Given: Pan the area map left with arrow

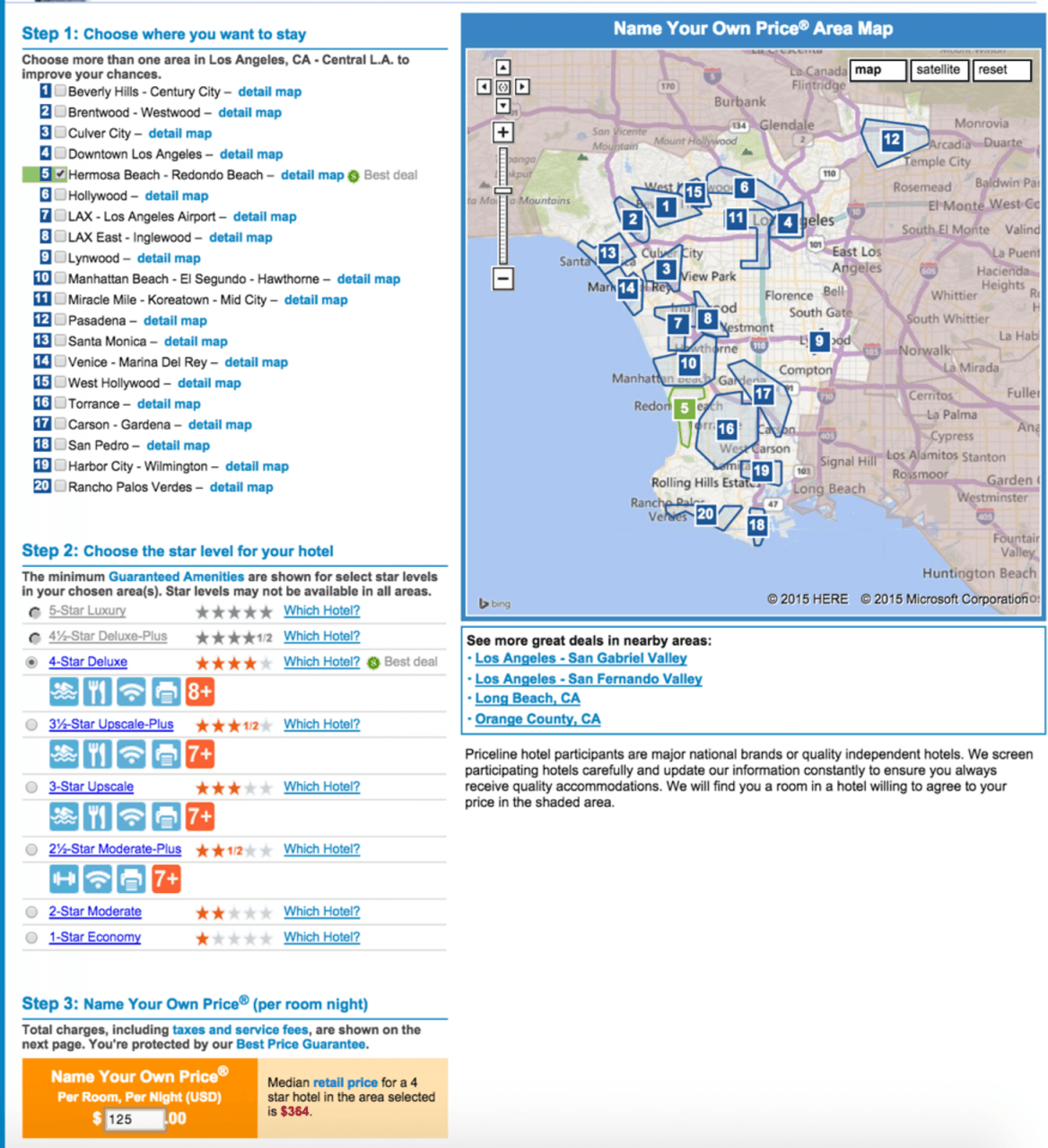Looking at the screenshot, I should click(484, 87).
